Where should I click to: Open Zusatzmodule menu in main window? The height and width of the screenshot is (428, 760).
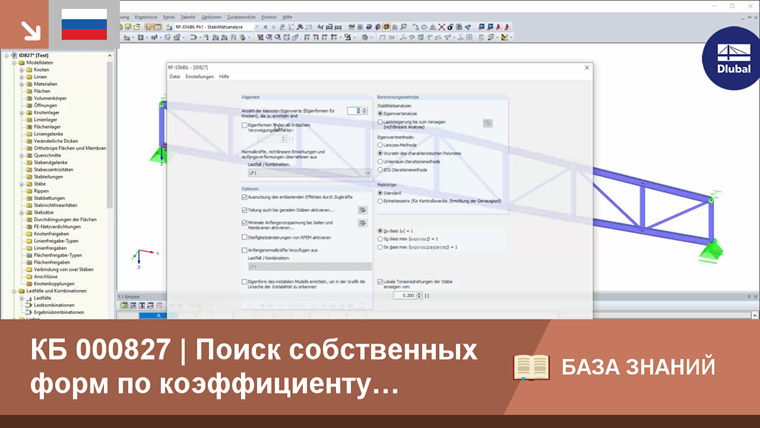[241, 17]
